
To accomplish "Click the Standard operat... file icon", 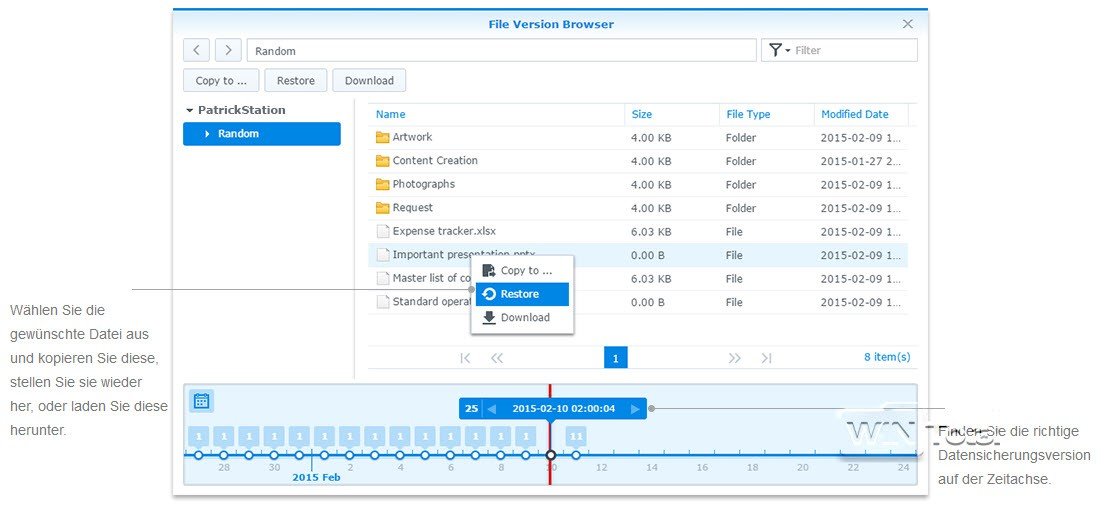I will pyautogui.click(x=383, y=302).
